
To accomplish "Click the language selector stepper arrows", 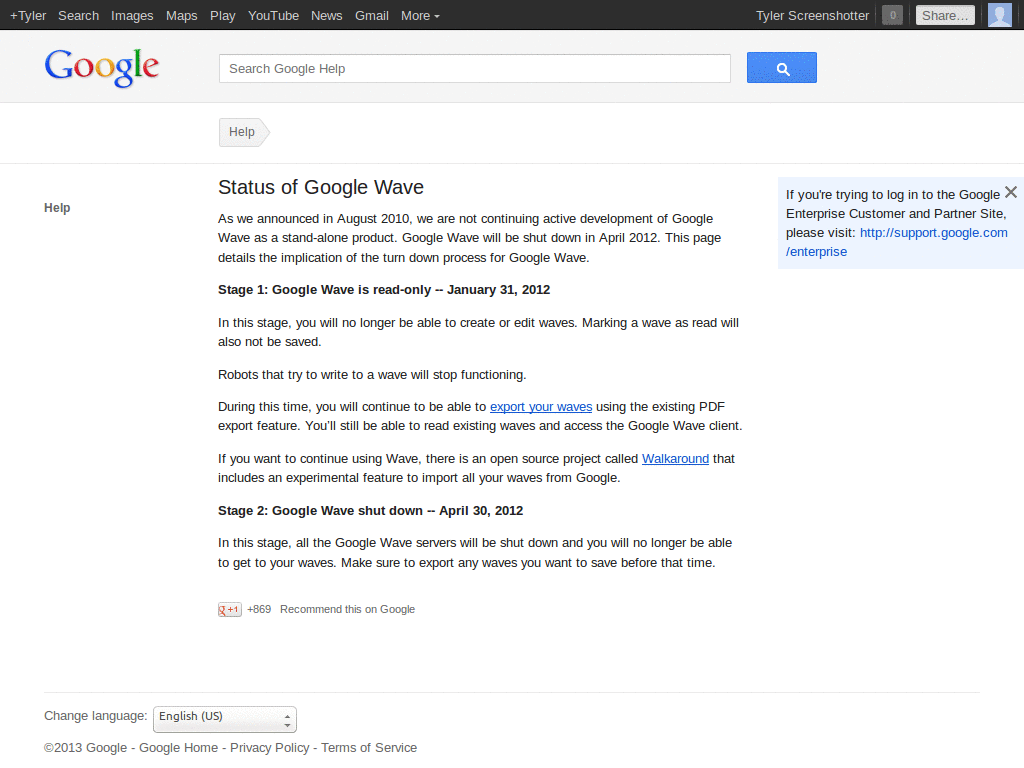I will pos(286,718).
